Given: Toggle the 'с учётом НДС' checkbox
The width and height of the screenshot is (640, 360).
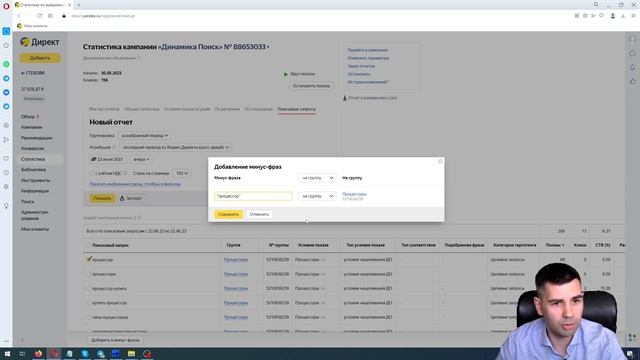Looking at the screenshot, I should (92, 173).
